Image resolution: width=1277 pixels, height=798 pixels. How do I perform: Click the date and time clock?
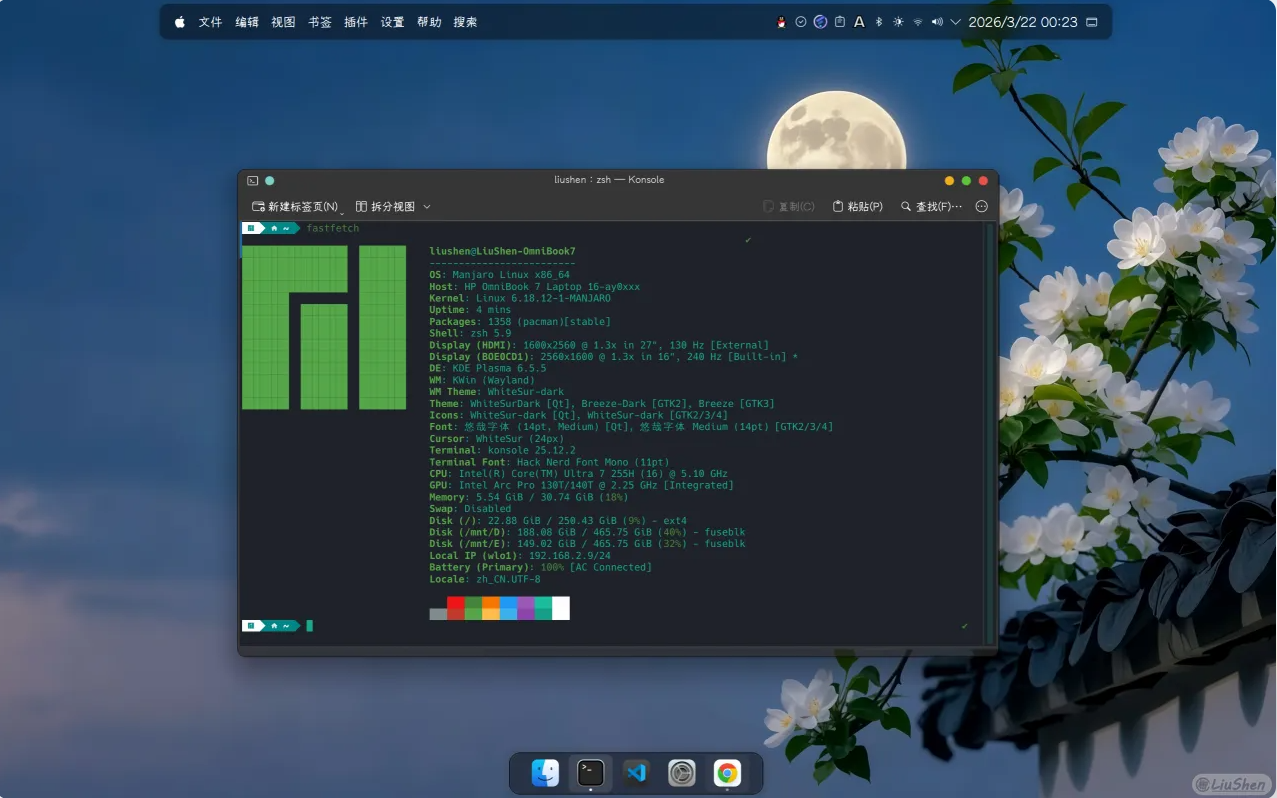pyautogui.click(x=1023, y=22)
